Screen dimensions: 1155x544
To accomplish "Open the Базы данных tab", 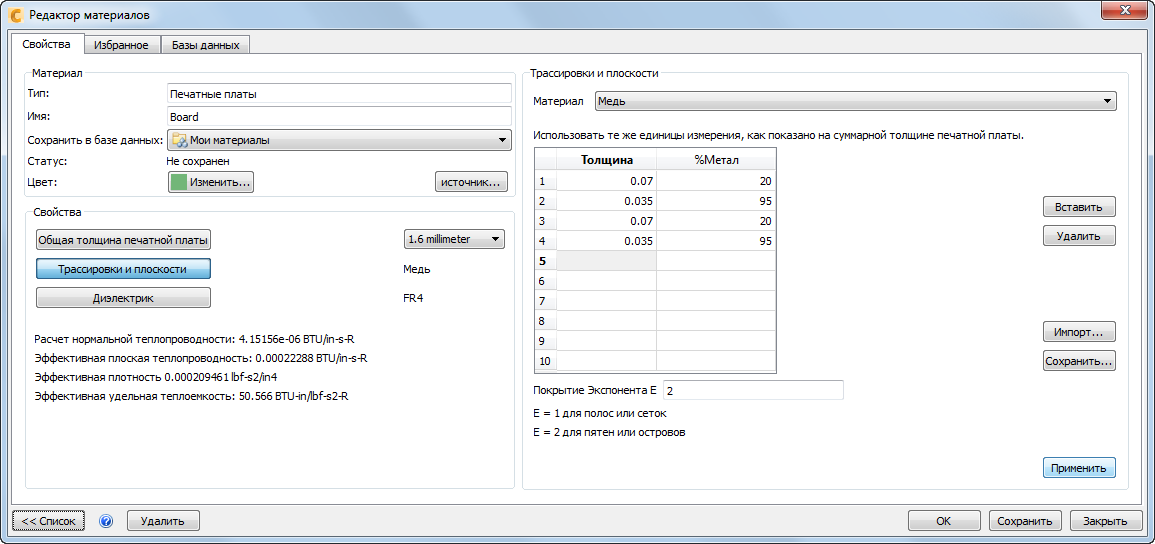I will coord(206,45).
